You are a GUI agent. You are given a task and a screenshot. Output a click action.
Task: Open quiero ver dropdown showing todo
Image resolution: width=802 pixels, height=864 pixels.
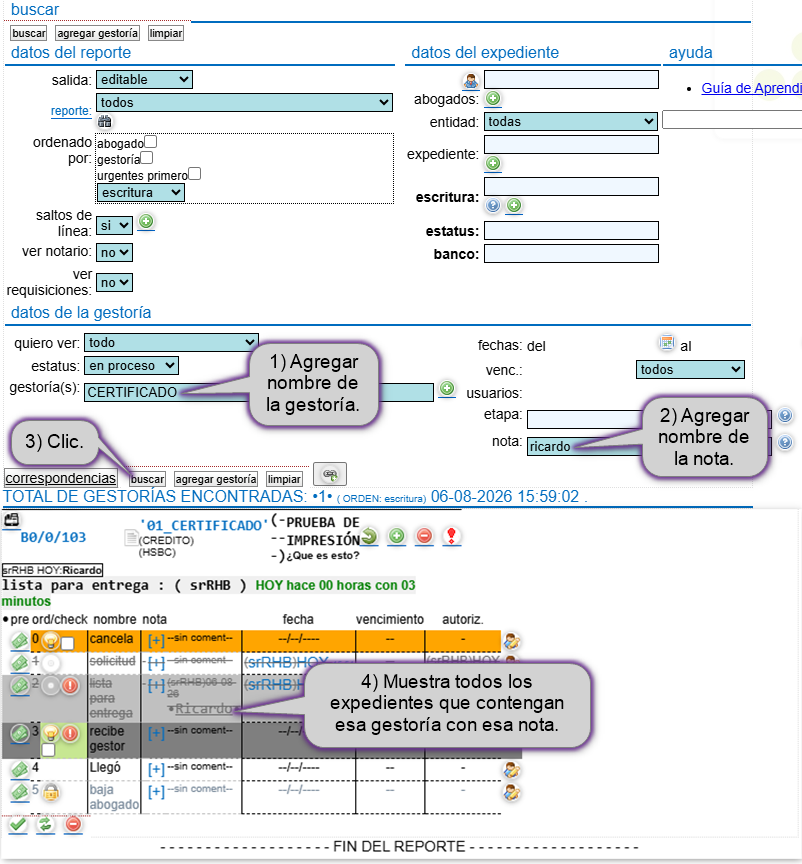[x=171, y=343]
